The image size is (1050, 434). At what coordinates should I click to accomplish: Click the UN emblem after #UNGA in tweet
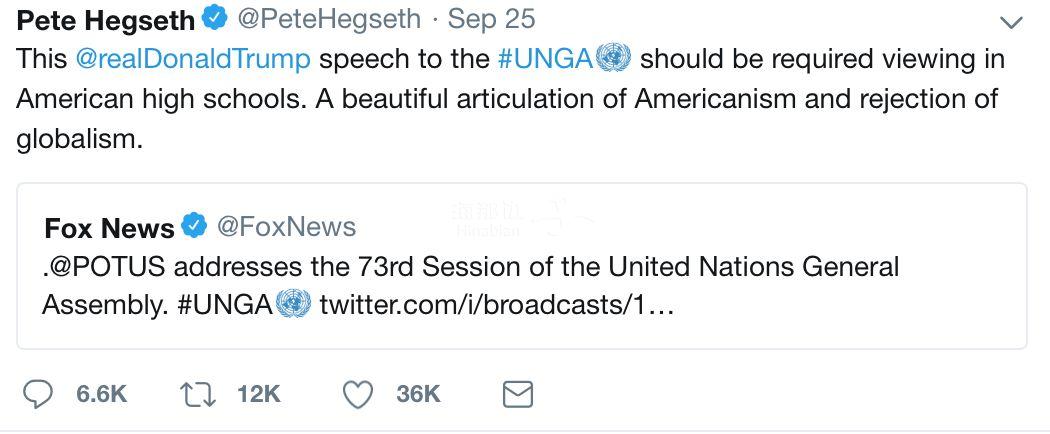click(613, 58)
